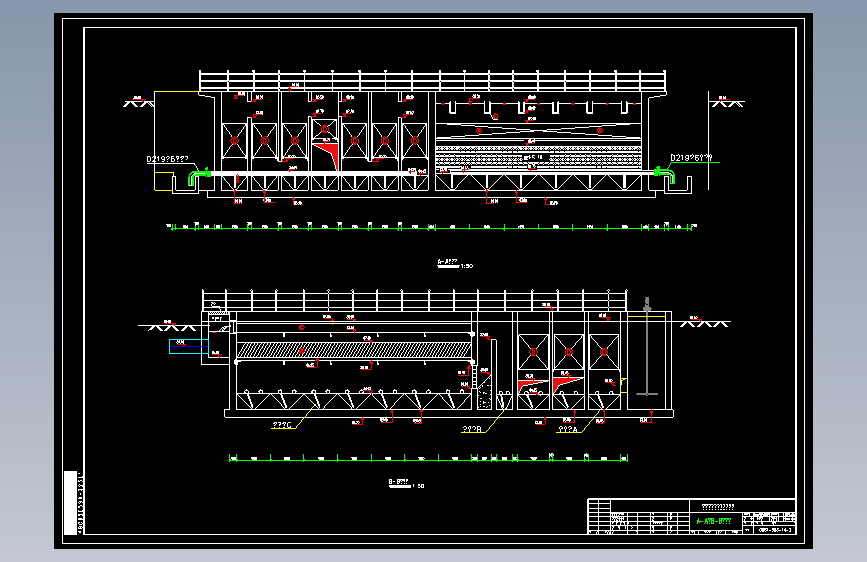
Task: Click the "???B" callout label
Action: (x=472, y=429)
